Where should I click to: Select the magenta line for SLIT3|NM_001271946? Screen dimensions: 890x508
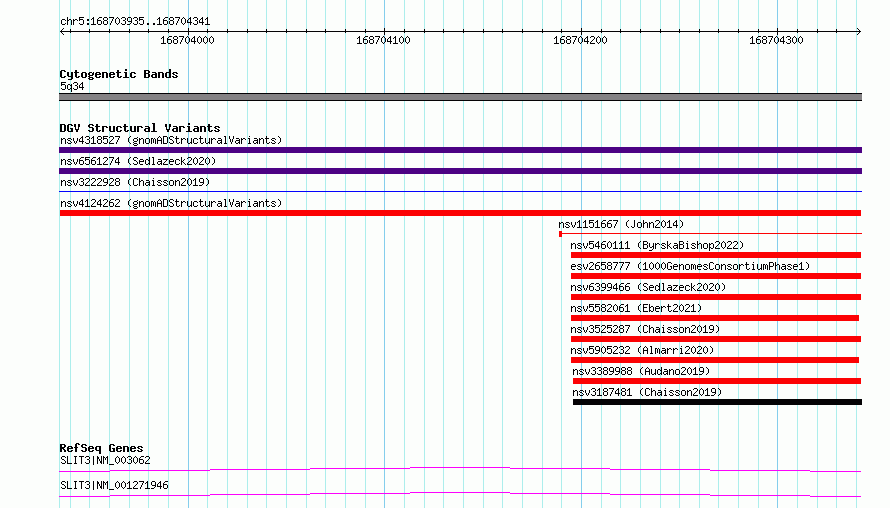pyautogui.click(x=460, y=494)
